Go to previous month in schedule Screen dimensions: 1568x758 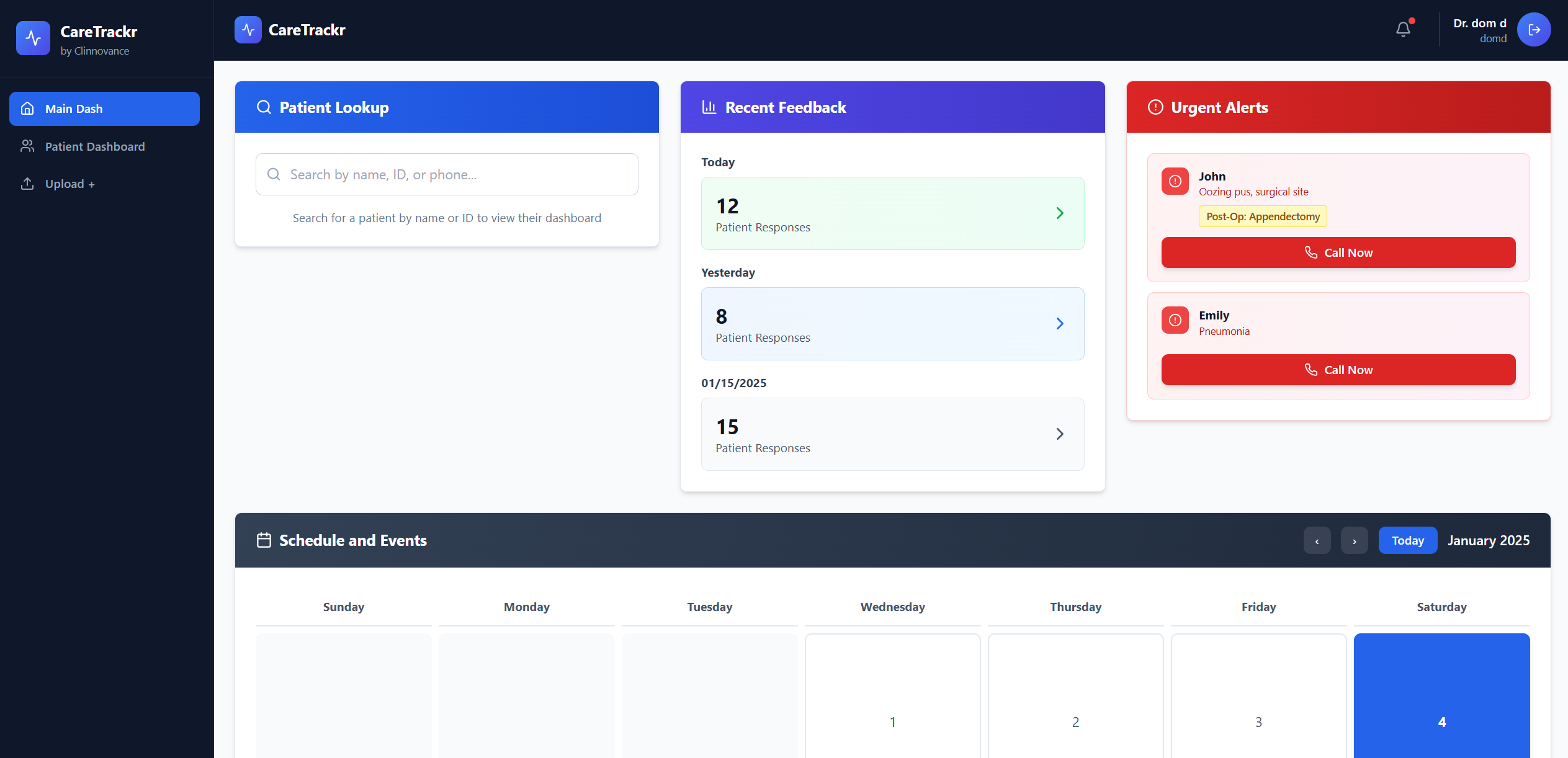click(x=1317, y=541)
